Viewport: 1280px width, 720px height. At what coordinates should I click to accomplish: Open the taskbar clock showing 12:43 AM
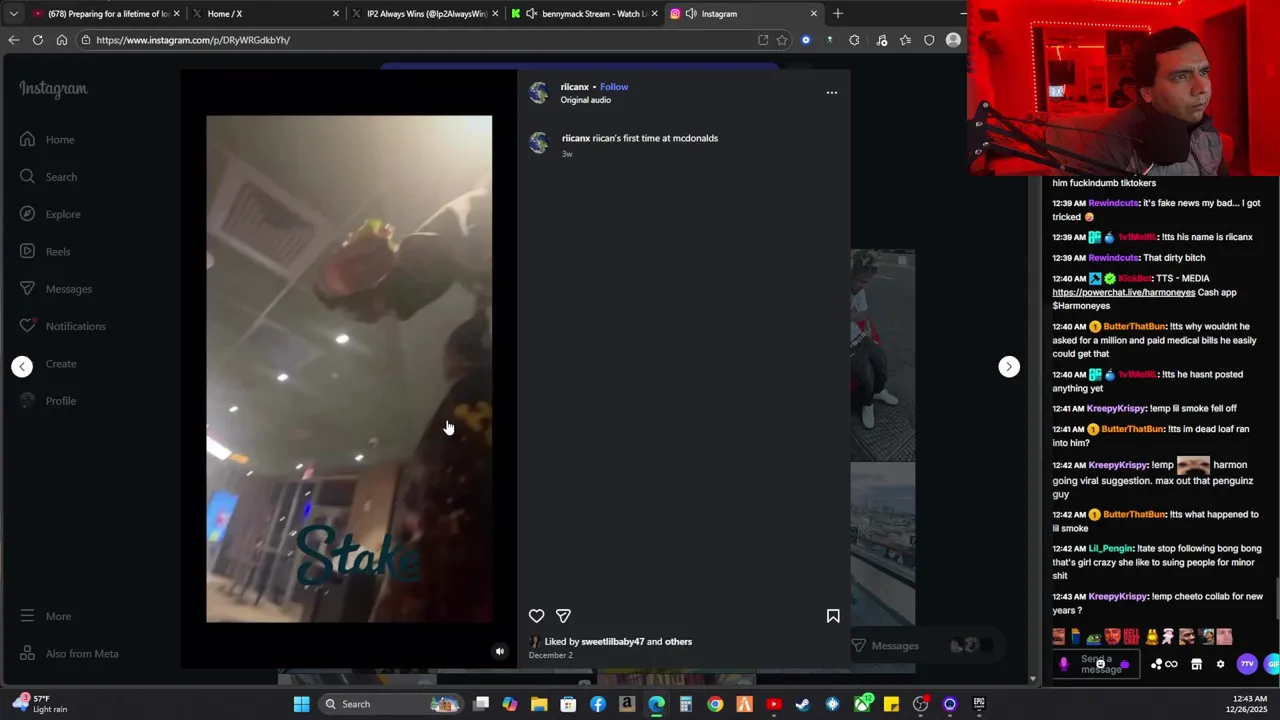click(x=1246, y=704)
